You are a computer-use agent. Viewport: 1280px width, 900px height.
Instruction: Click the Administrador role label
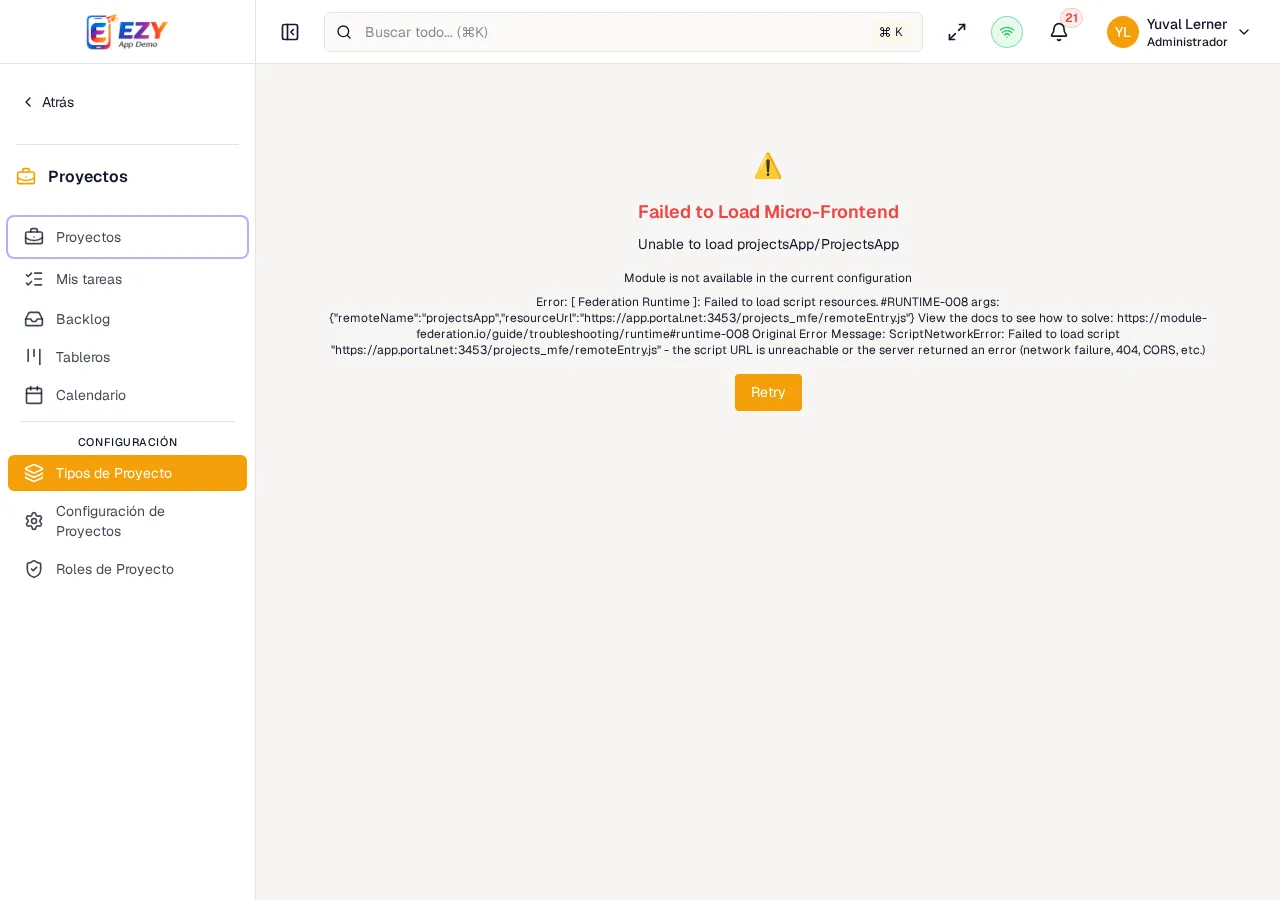(1187, 42)
